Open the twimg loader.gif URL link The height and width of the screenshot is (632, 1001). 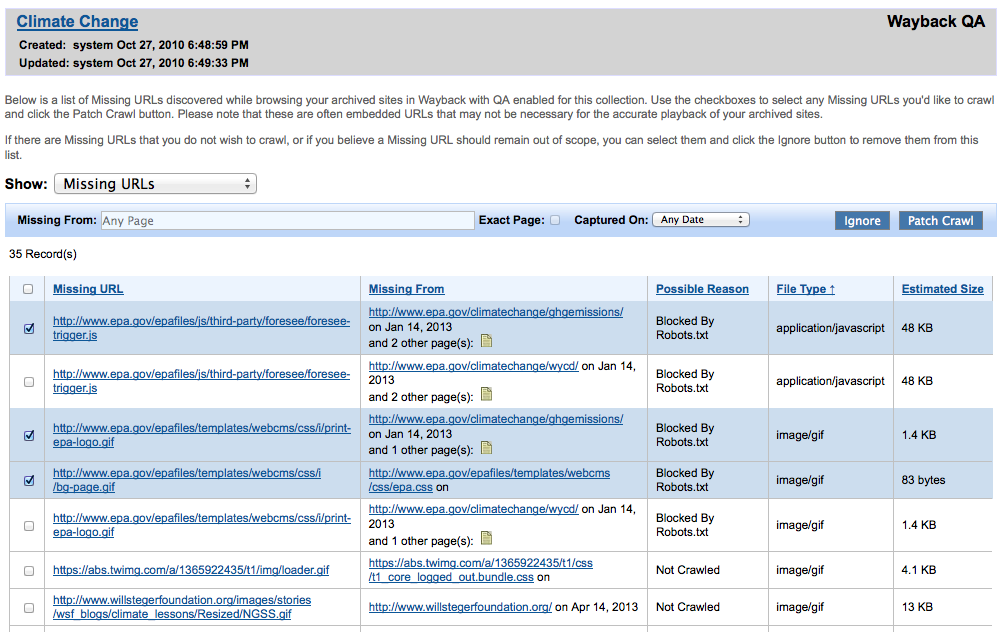pyautogui.click(x=191, y=570)
